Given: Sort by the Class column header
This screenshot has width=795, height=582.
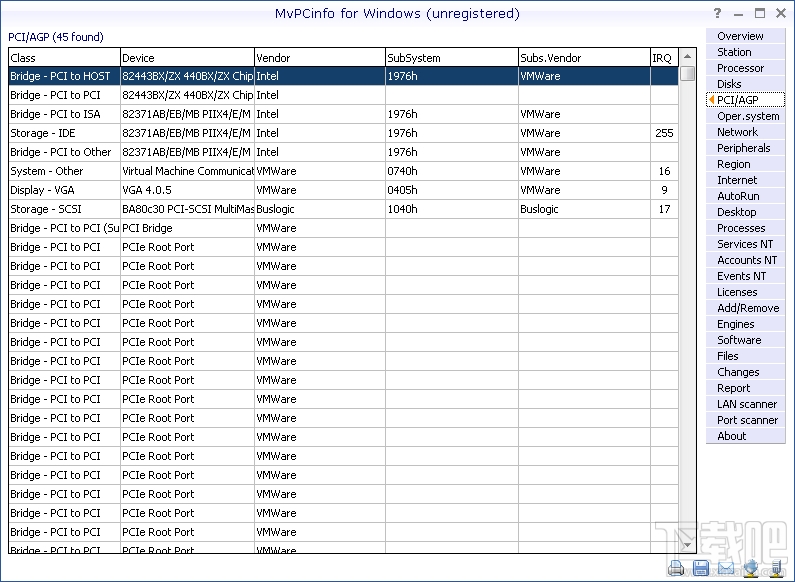Looking at the screenshot, I should (x=64, y=57).
